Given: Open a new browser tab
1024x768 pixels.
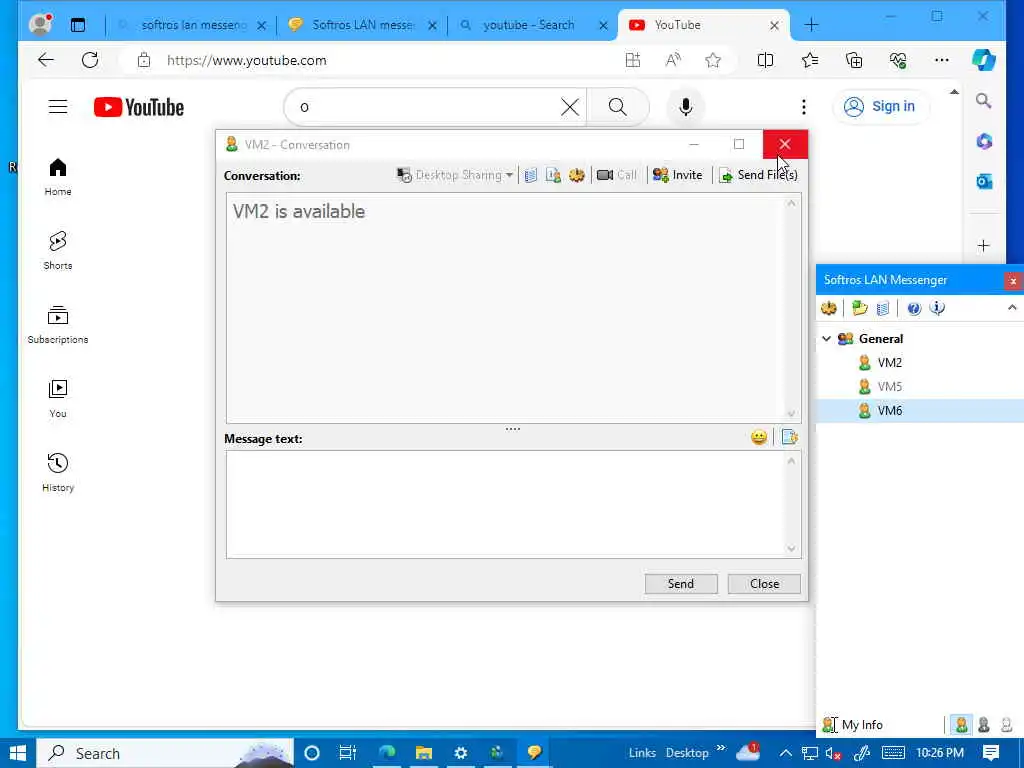Looking at the screenshot, I should [x=811, y=25].
